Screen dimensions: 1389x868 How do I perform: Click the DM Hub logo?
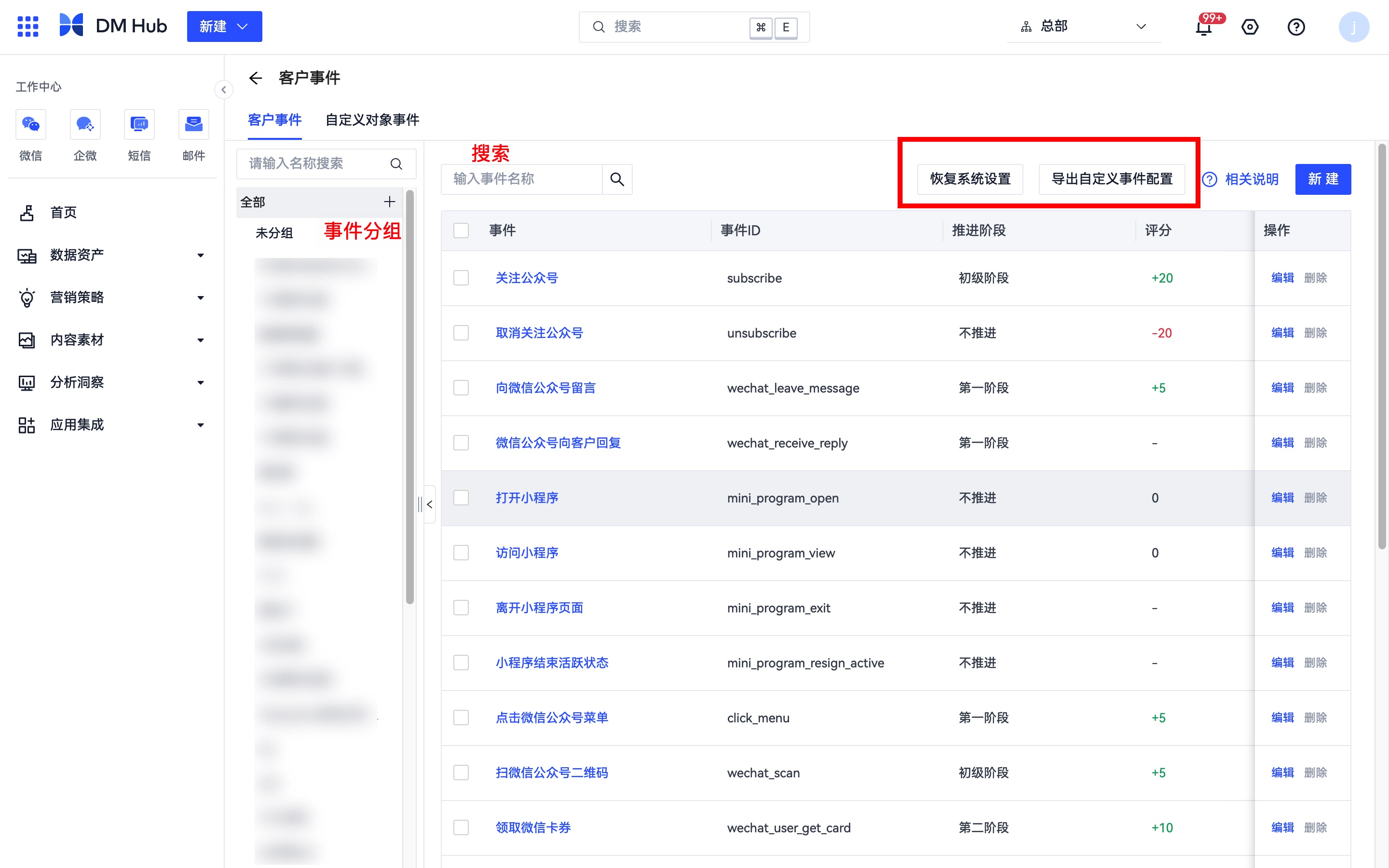tap(113, 26)
